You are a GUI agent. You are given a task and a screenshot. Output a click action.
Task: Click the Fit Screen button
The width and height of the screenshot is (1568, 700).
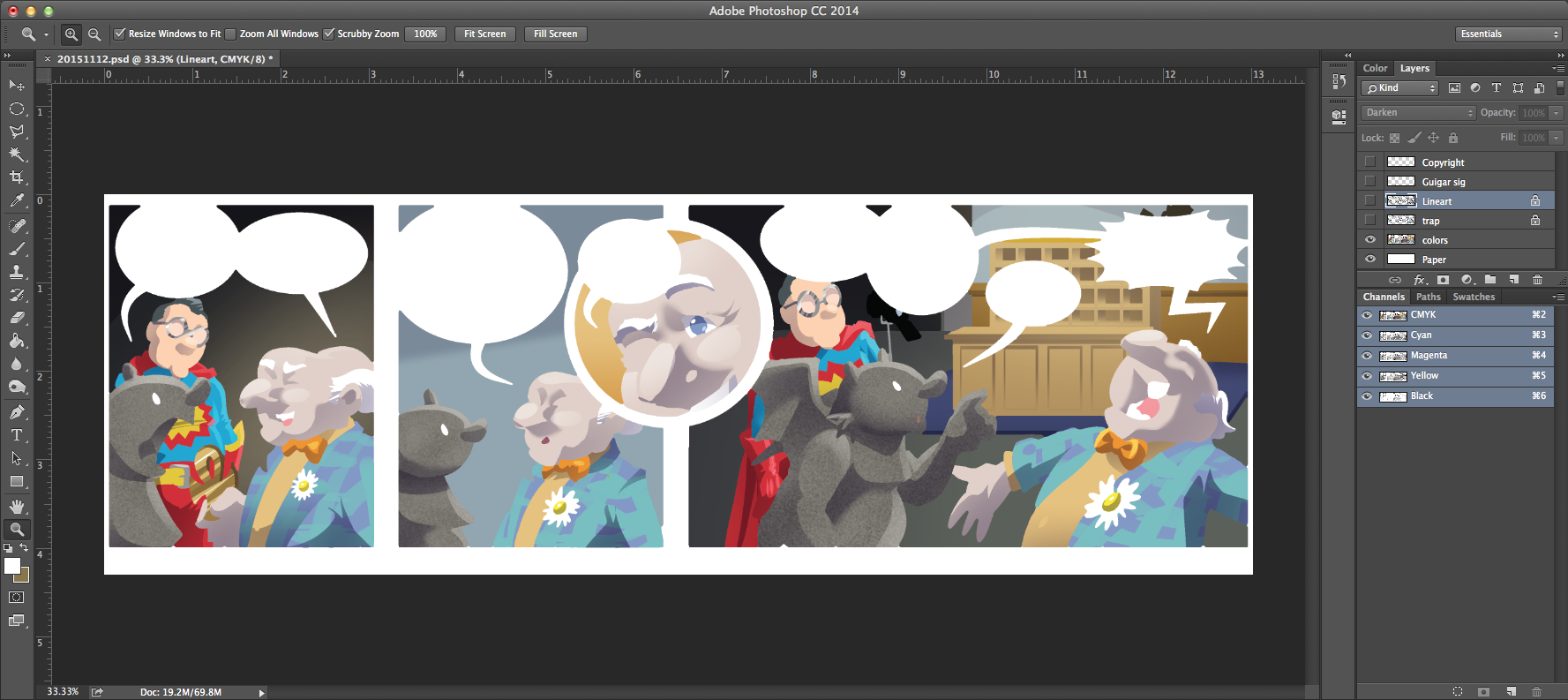484,34
